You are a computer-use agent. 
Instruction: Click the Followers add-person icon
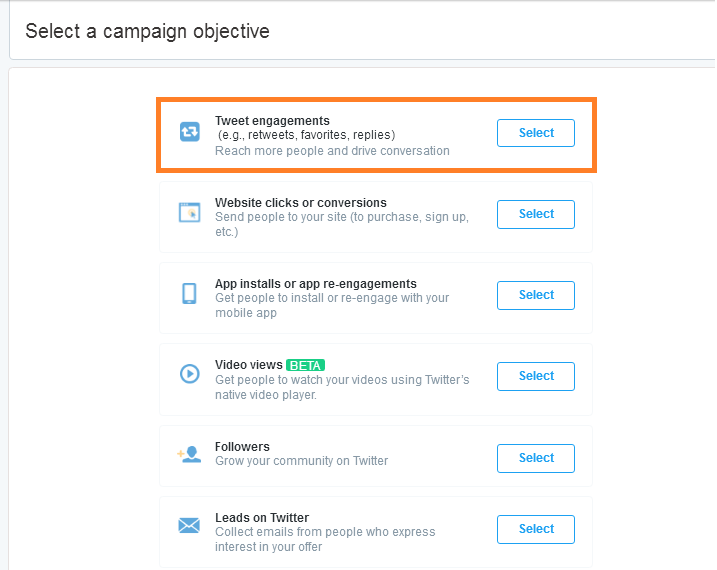[x=189, y=454]
